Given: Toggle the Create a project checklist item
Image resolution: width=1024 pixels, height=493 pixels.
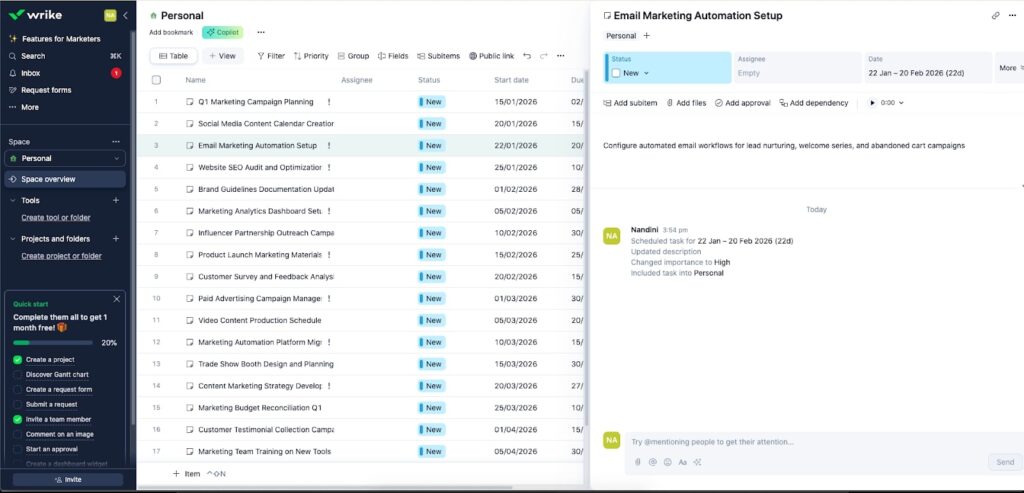Looking at the screenshot, I should 18,360.
